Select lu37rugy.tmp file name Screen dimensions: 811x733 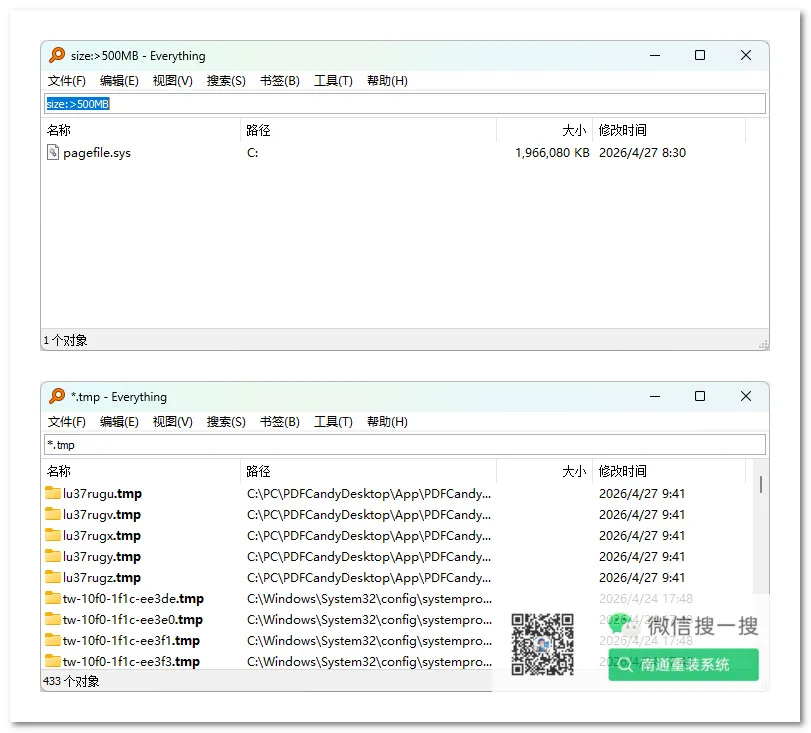[x=102, y=557]
